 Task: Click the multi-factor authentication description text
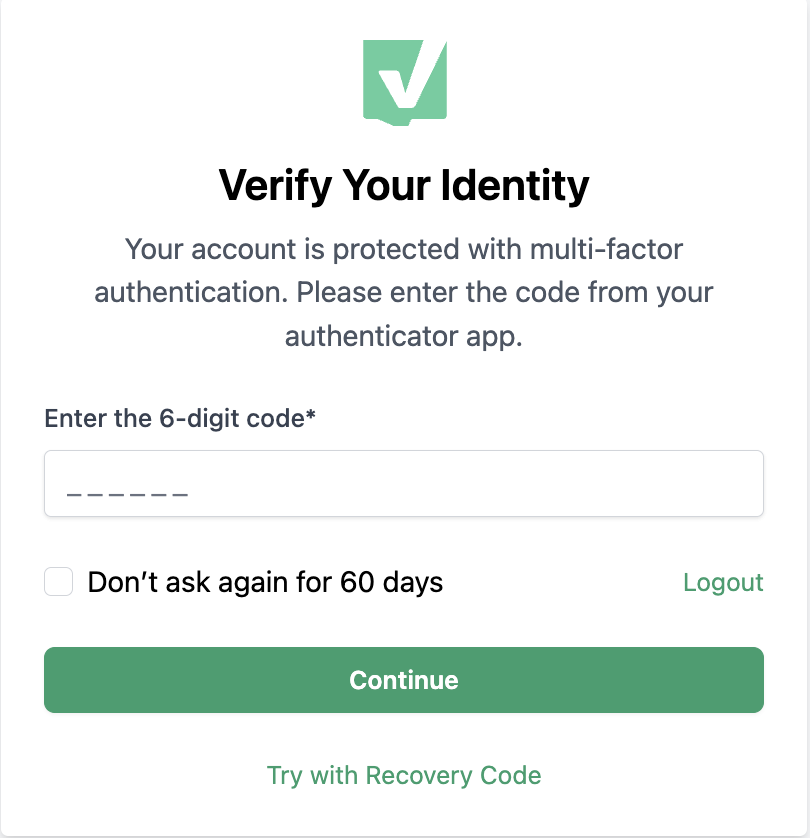pyautogui.click(x=404, y=292)
